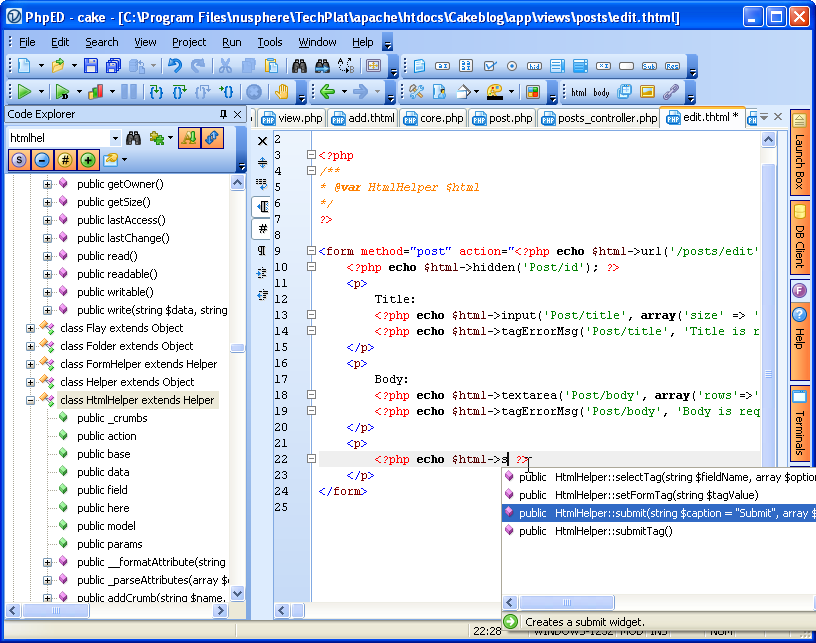The image size is (816, 643).
Task: Open the htmlhel search combo dropdown
Action: [x=115, y=138]
